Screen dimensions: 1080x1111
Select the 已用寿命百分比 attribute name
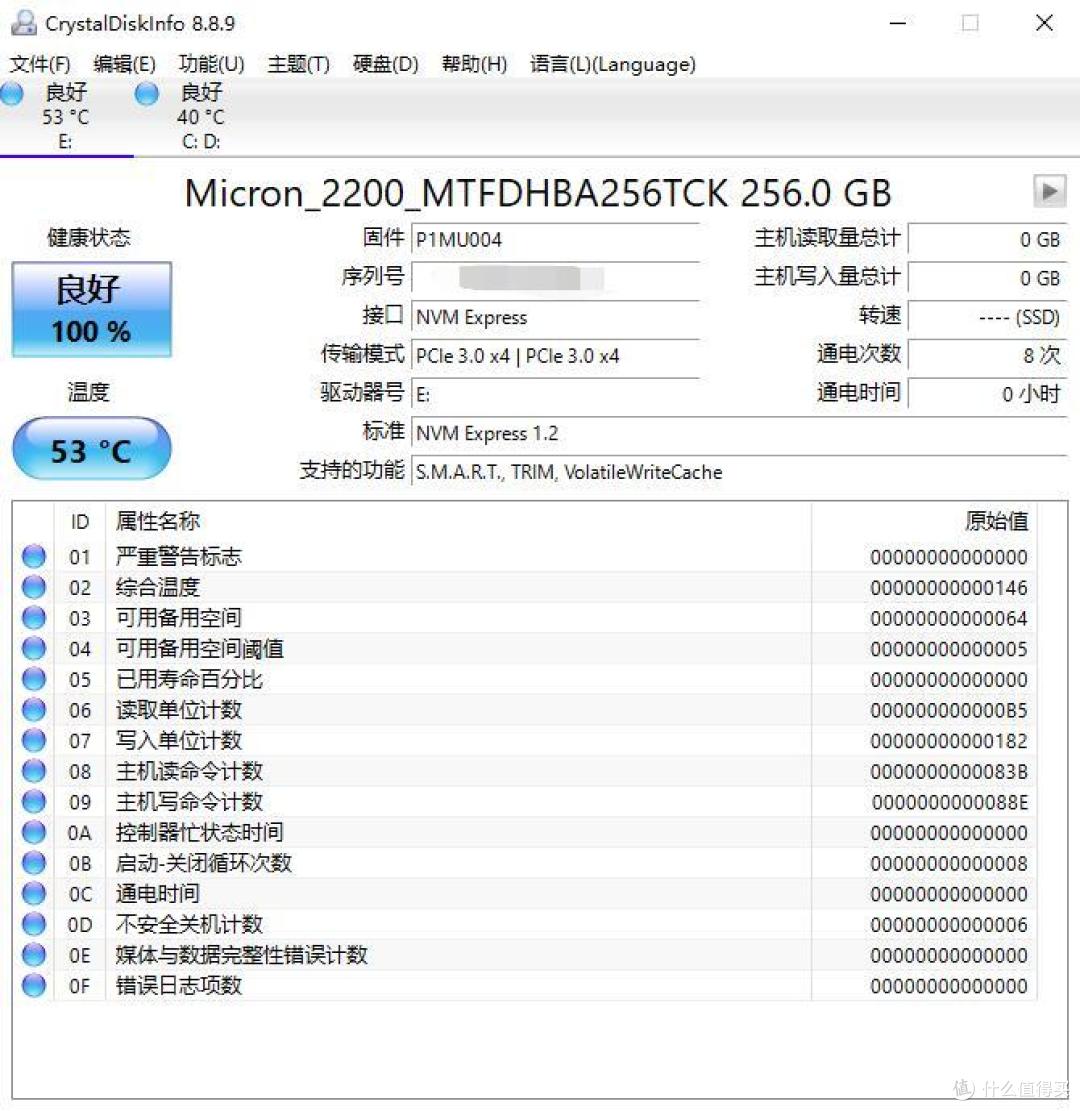click(x=189, y=679)
